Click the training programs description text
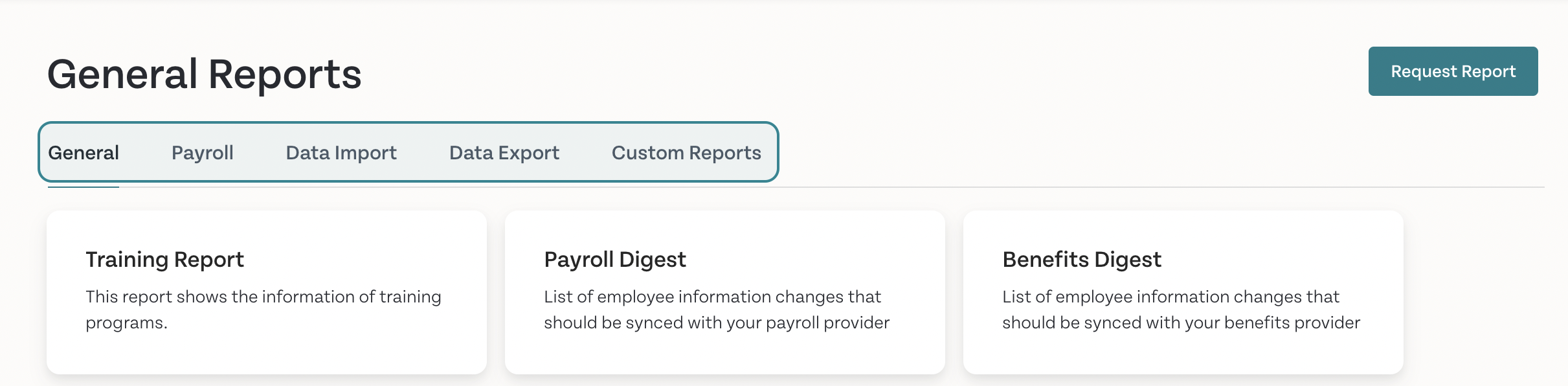Screen dimensions: 1568x386 coord(263,310)
